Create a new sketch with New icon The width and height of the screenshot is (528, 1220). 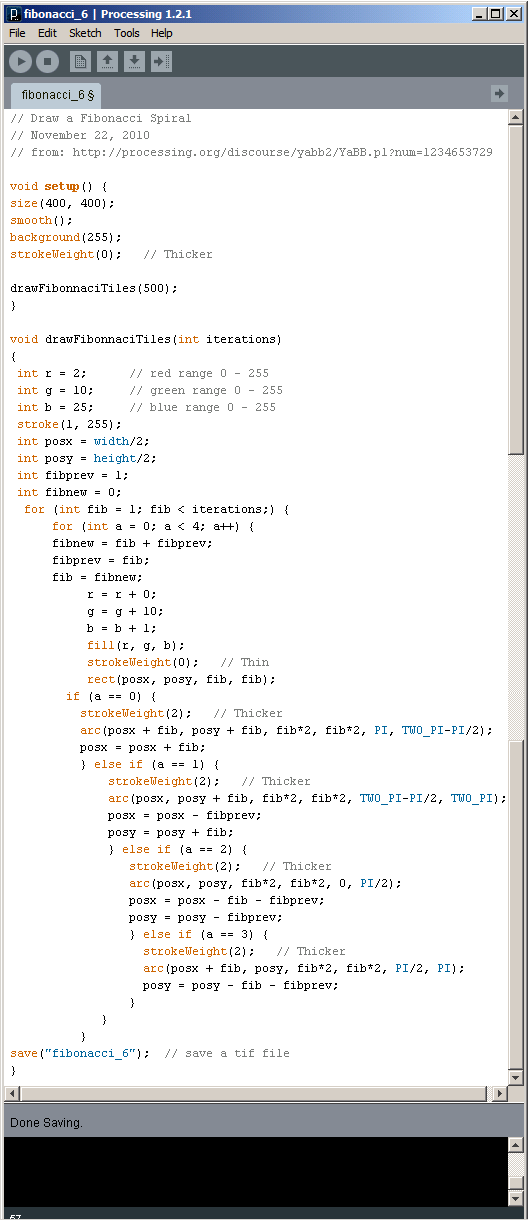[80, 62]
